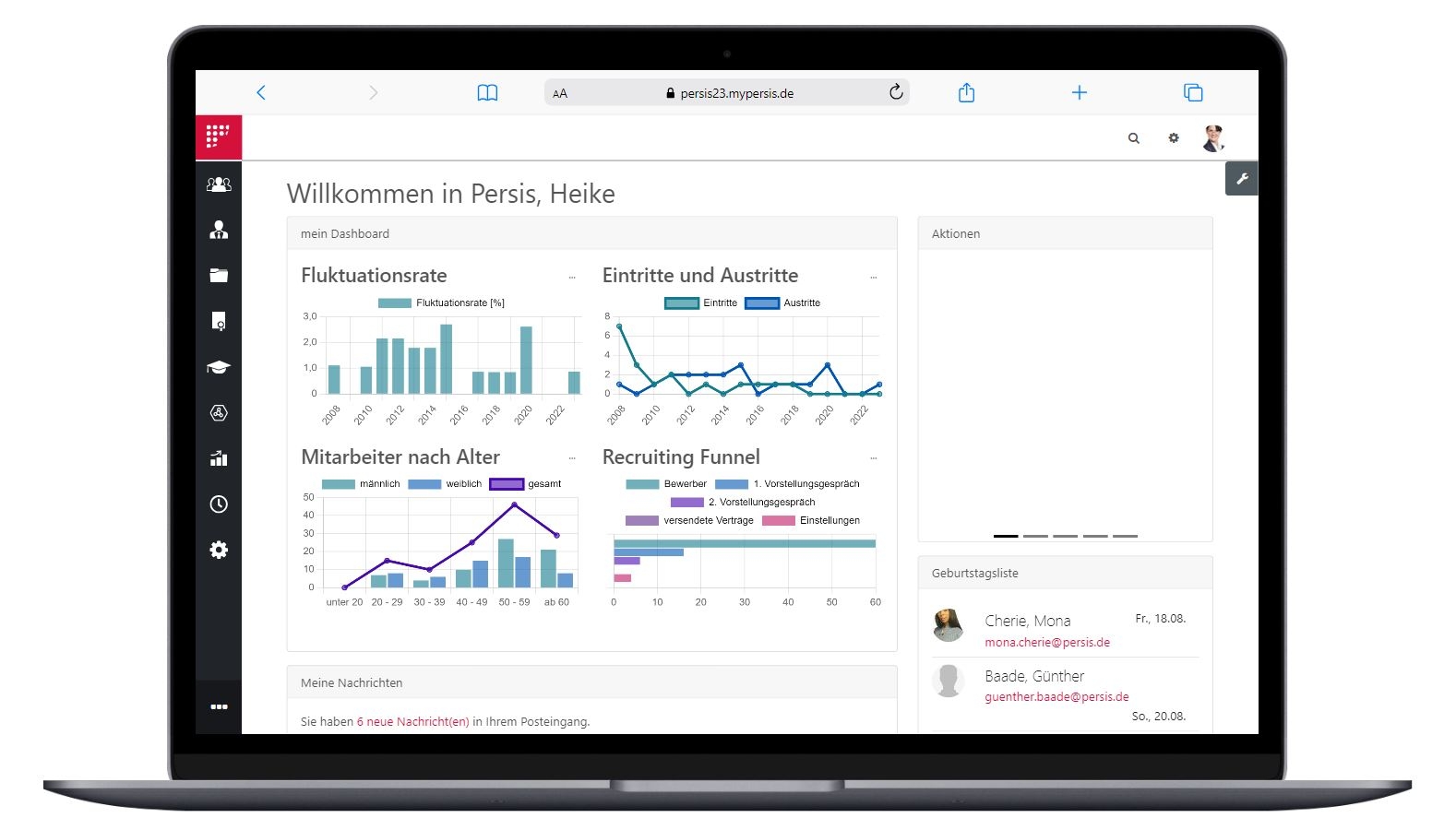
Task: Go back with Safari's back arrow
Action: pos(261,92)
